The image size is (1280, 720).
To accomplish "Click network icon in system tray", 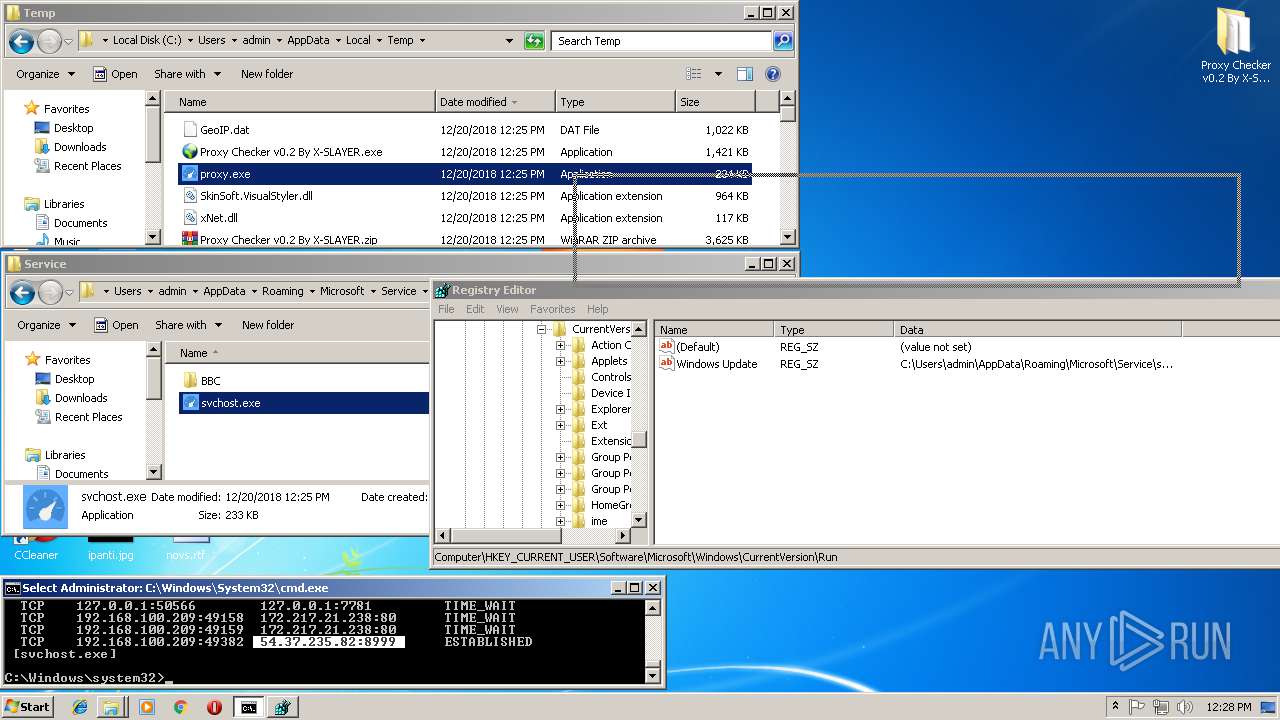I will (x=1162, y=707).
